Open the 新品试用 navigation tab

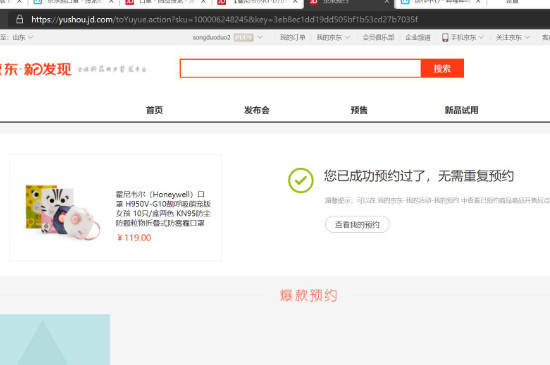462,110
